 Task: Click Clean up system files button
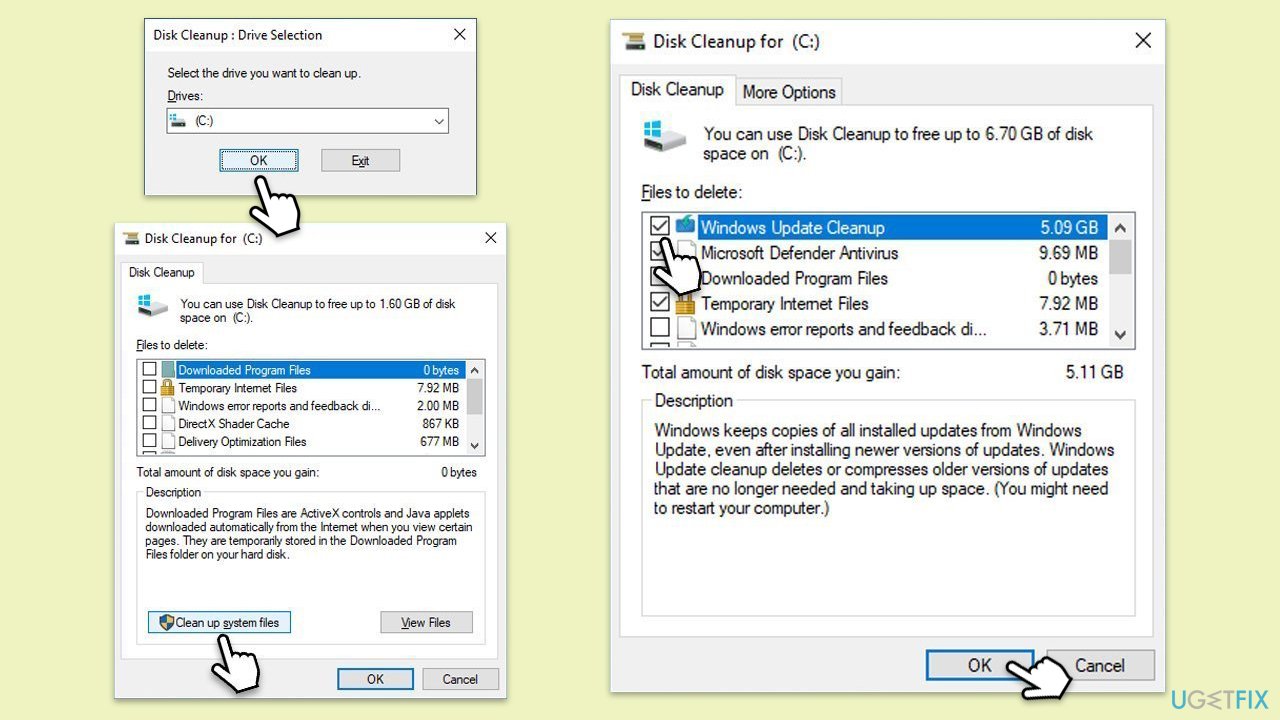coord(219,622)
